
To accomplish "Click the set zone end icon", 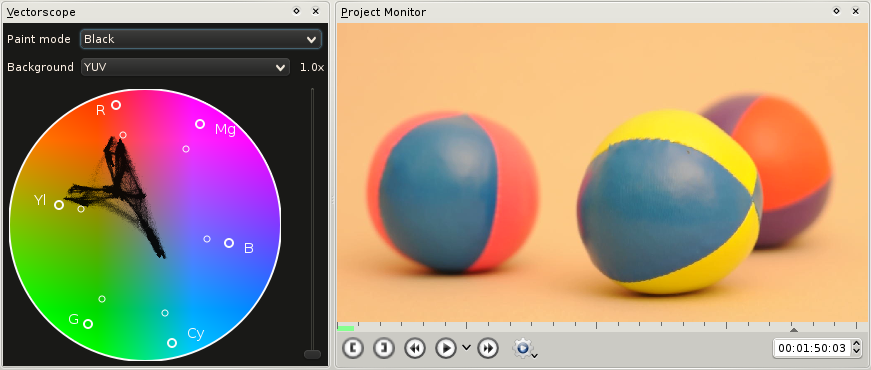I will [x=384, y=348].
